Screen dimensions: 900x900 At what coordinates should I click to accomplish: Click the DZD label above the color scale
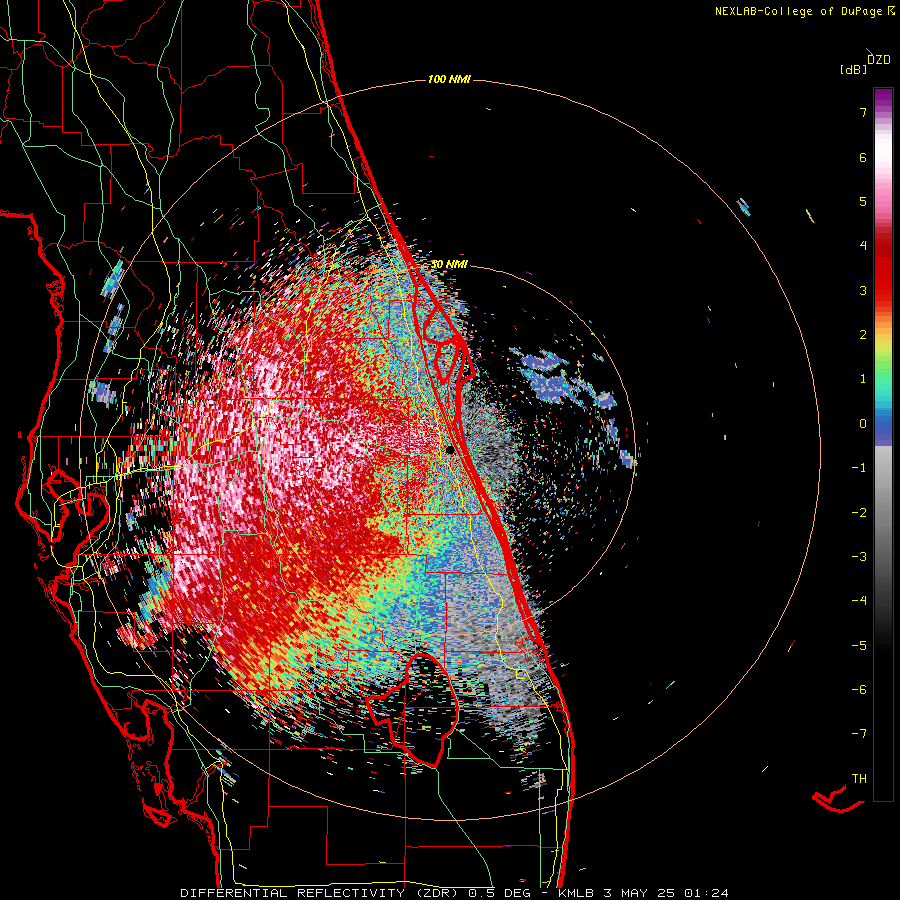878,59
